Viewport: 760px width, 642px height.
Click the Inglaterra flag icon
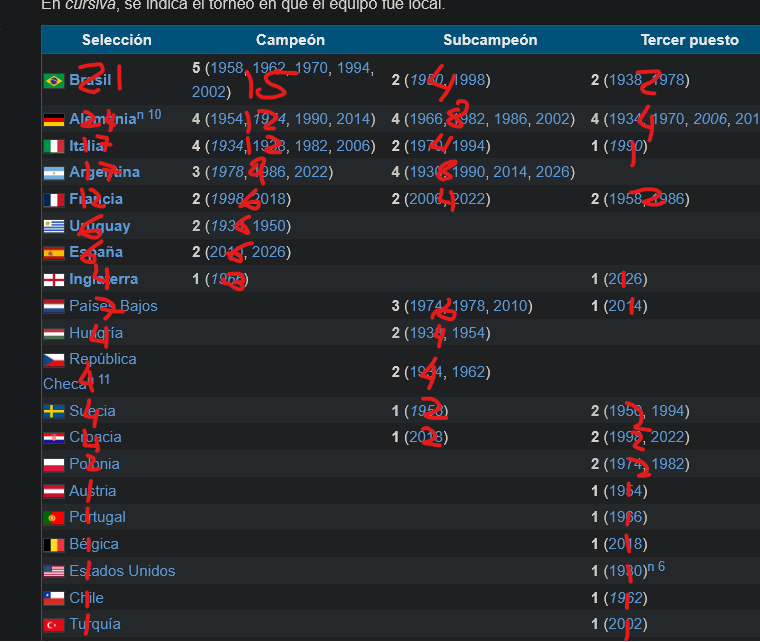click(54, 280)
